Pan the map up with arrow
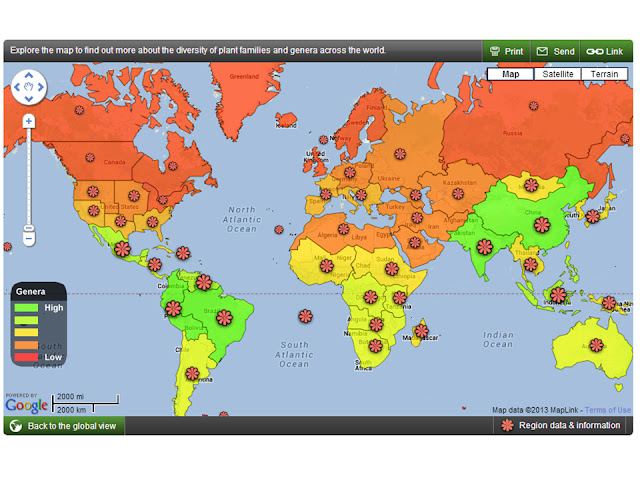This screenshot has width=640, height=480. point(29,75)
